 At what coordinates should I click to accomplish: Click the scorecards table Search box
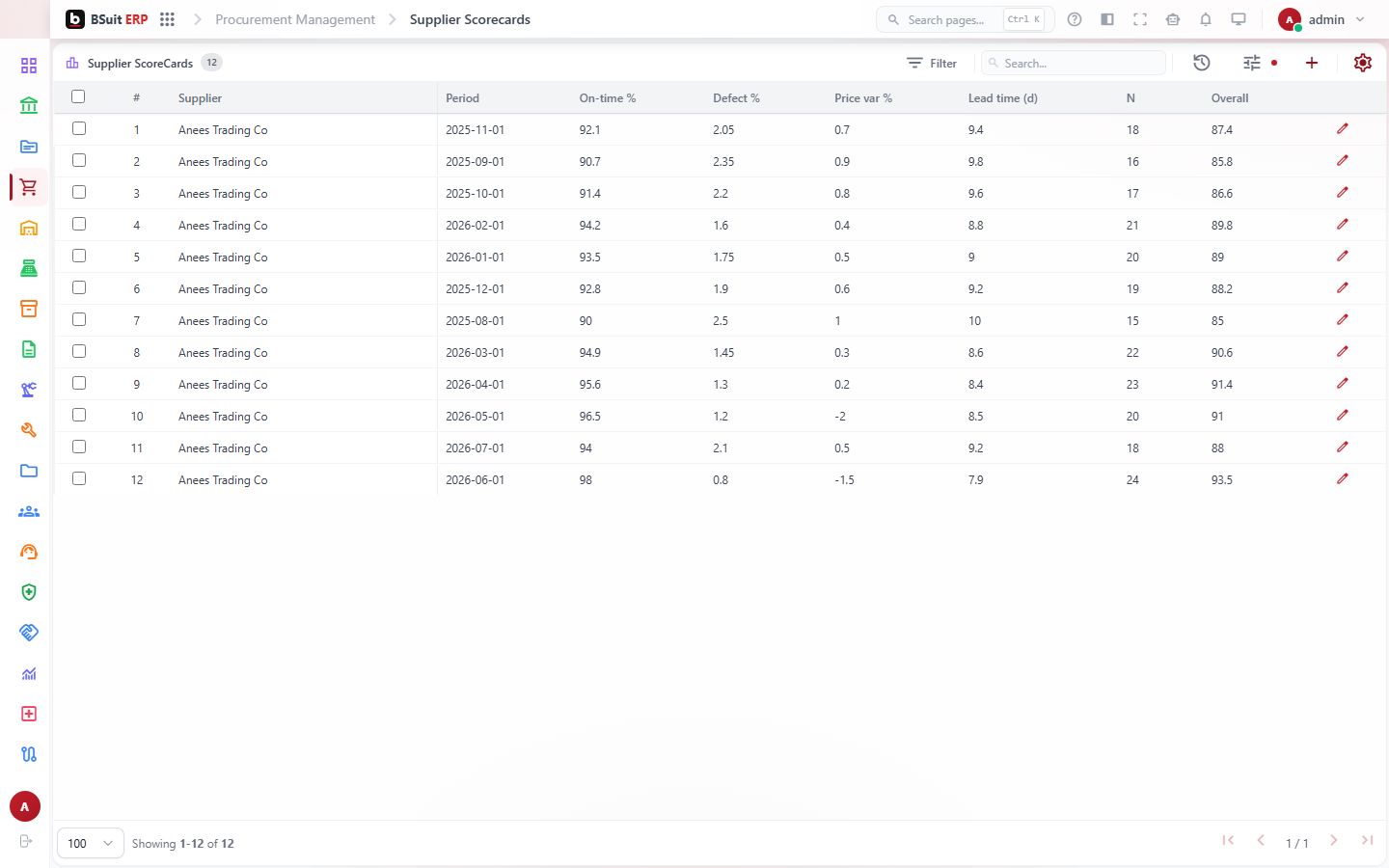[1074, 63]
